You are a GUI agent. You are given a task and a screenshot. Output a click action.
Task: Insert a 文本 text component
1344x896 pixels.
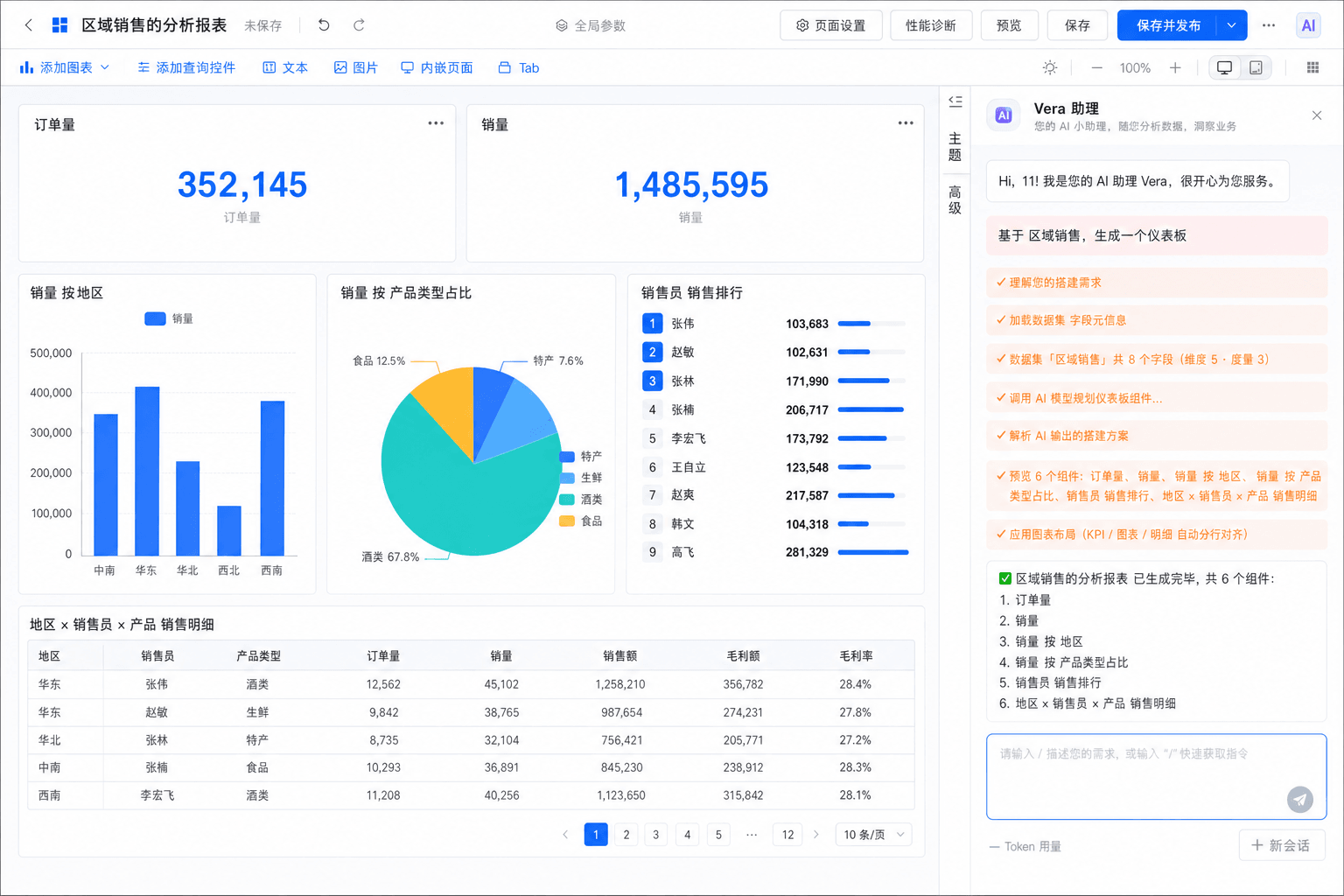(x=285, y=67)
